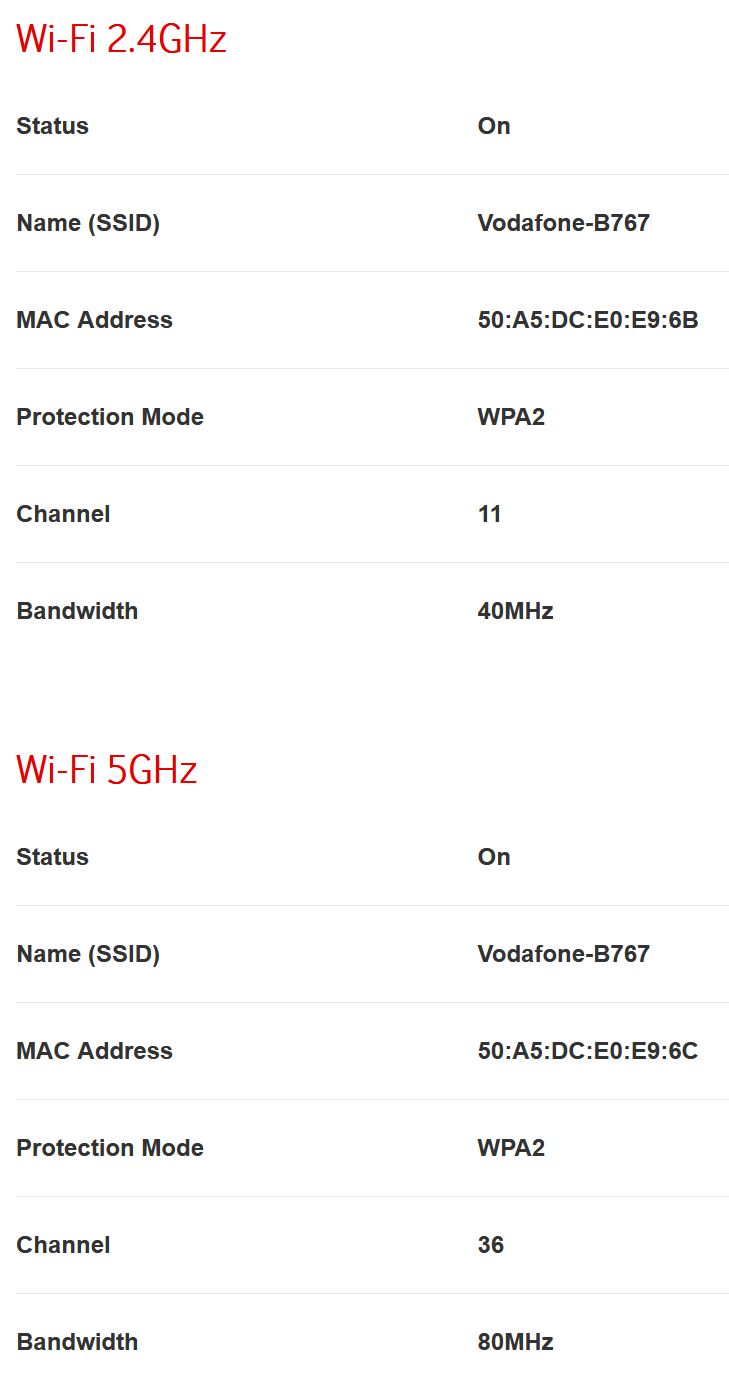Click the WPA2 value in 5GHz section

point(511,1148)
